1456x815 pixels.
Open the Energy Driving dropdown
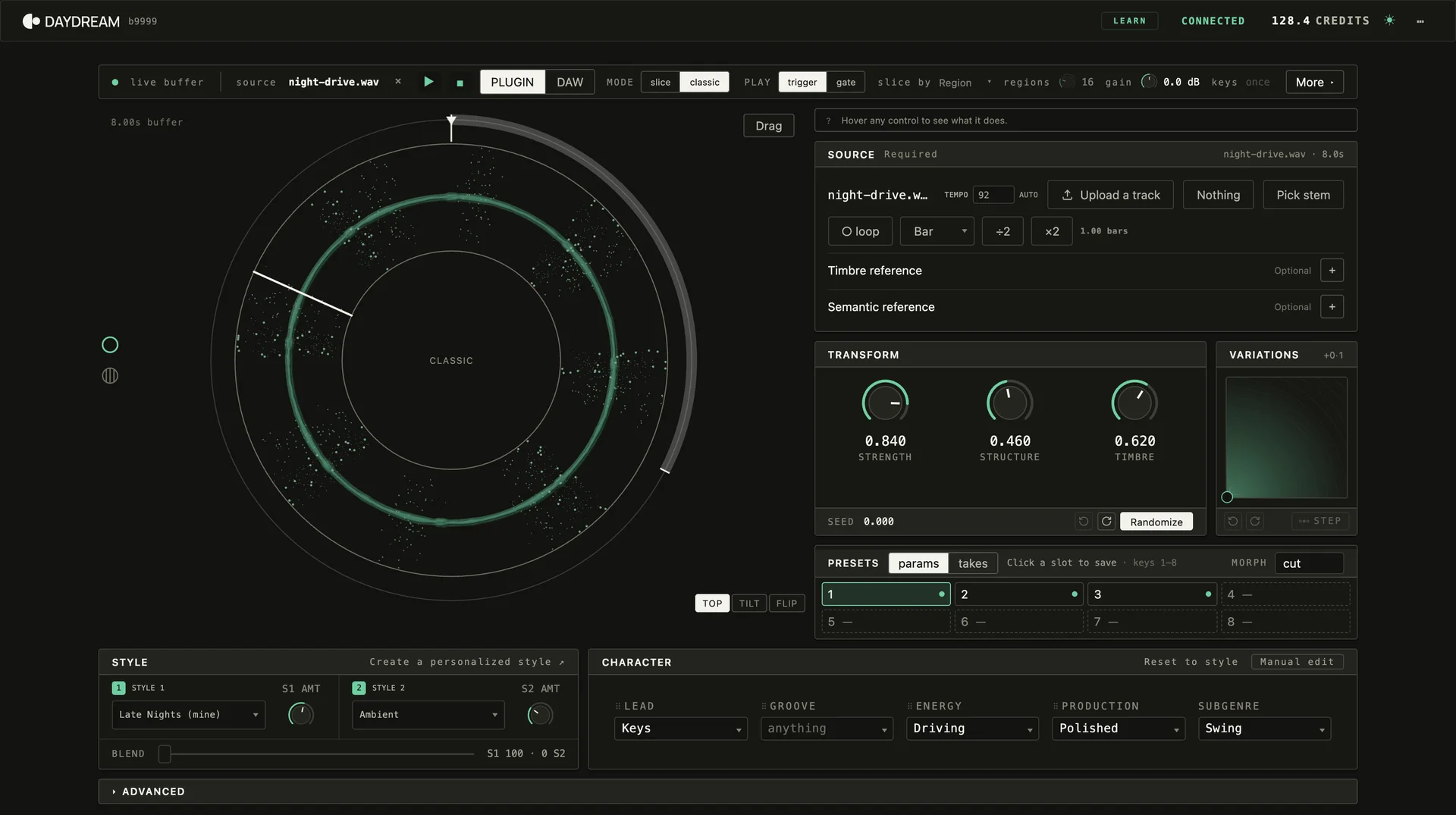point(972,729)
